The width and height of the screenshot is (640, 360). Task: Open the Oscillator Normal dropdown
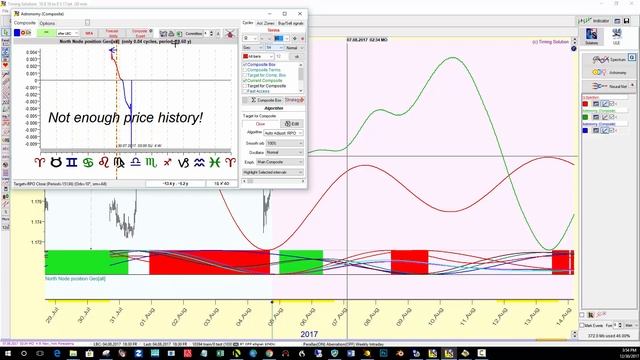284,152
